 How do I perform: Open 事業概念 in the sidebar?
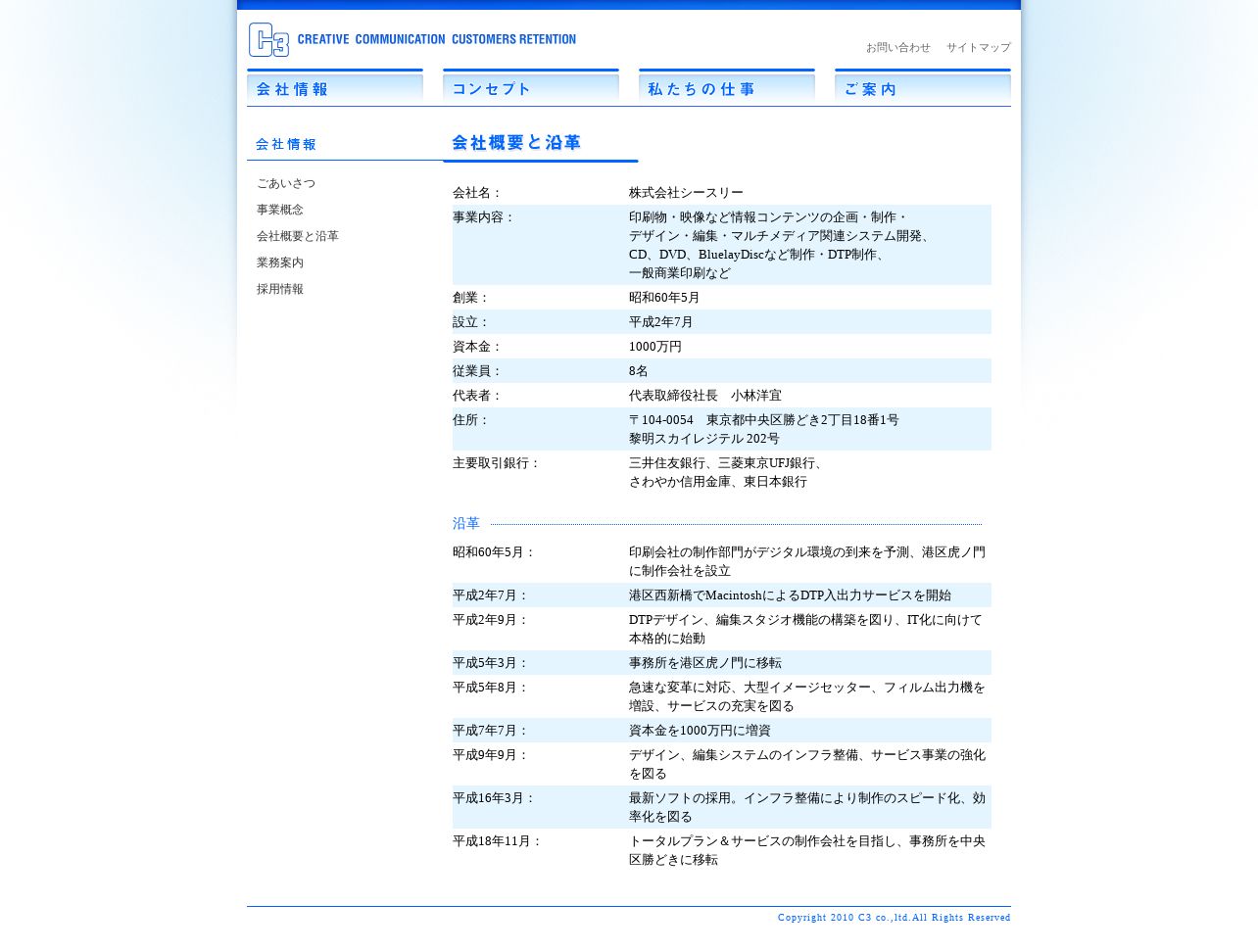[x=280, y=210]
